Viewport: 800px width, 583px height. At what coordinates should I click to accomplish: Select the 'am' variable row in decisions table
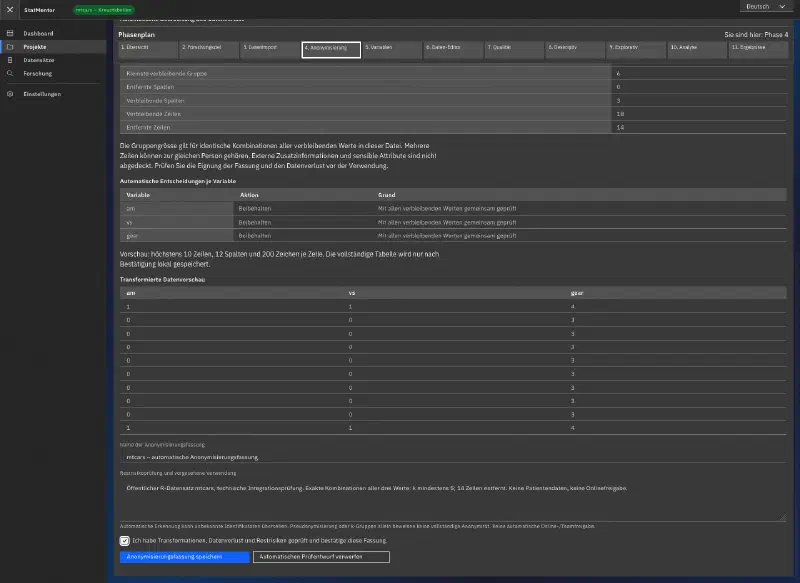(x=453, y=209)
